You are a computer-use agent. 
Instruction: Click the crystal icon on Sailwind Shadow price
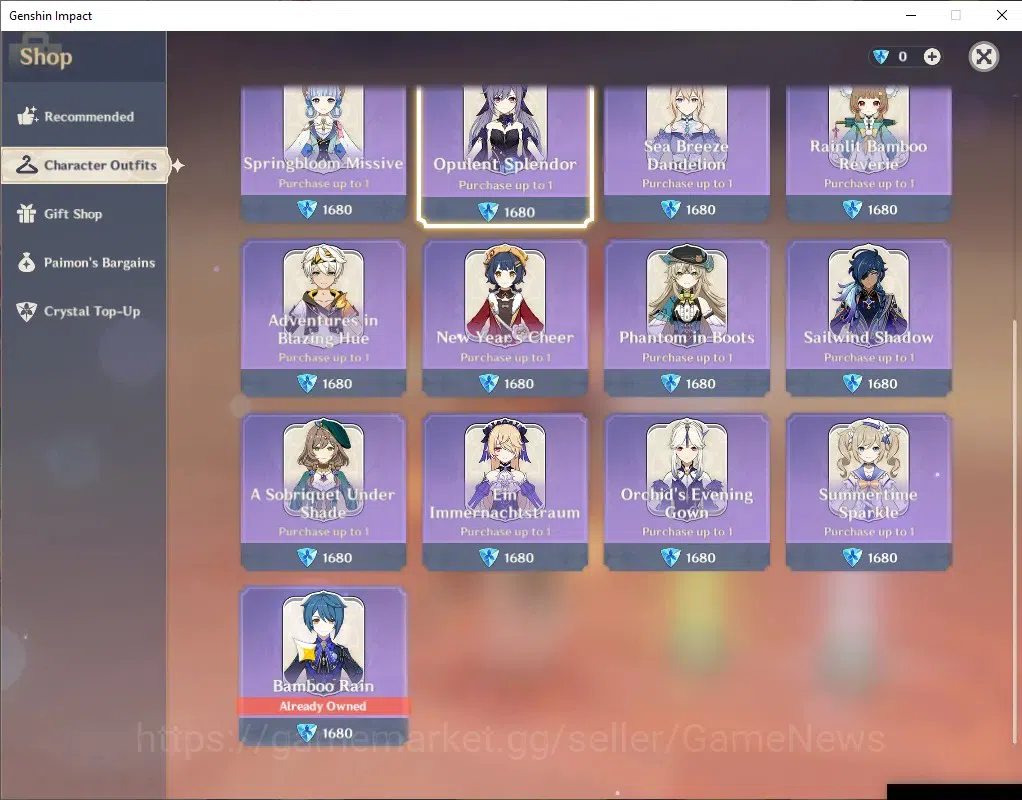coord(852,383)
